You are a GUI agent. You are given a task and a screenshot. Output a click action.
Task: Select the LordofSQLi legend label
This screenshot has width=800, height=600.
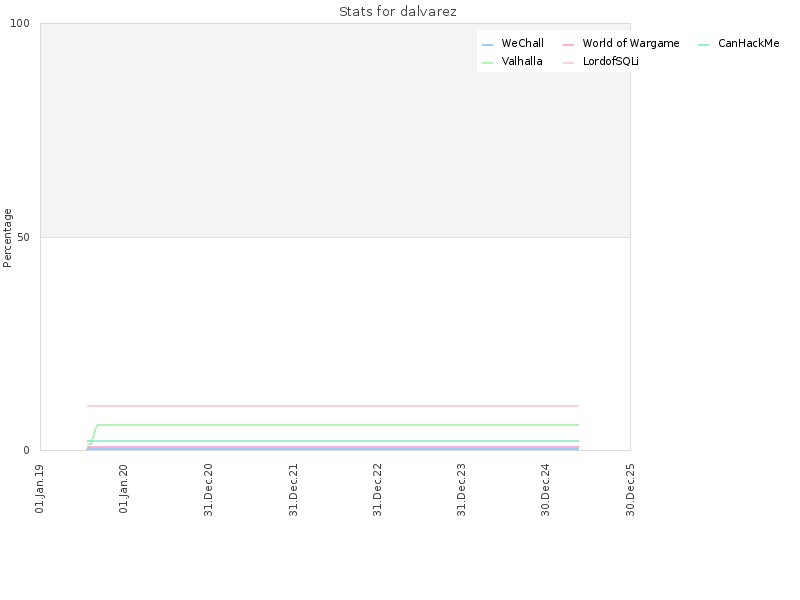pos(611,61)
